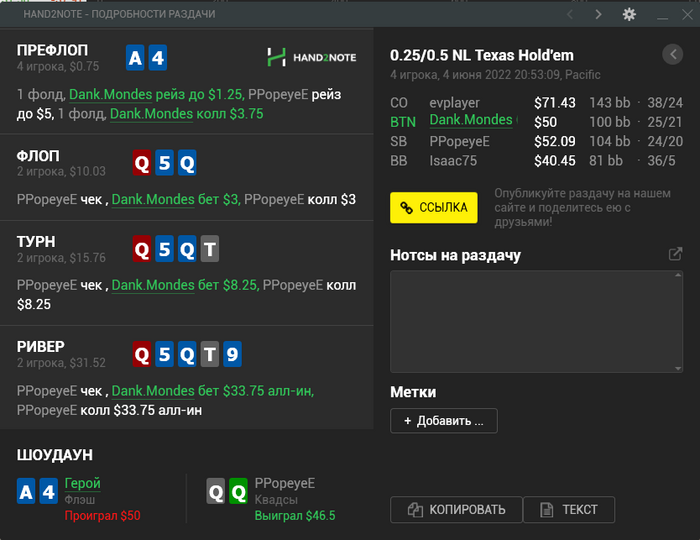Select PPopeyeE in the SB row
Image resolution: width=700 pixels, height=540 pixels.
pos(459,141)
